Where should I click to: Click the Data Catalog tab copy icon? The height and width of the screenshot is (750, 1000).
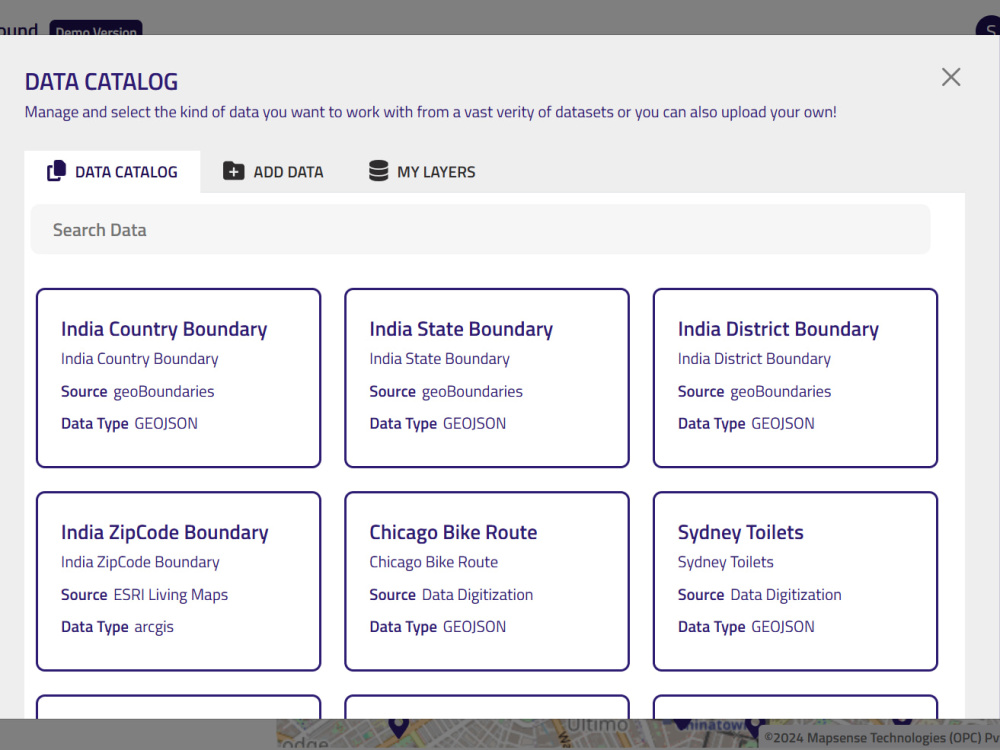click(56, 171)
